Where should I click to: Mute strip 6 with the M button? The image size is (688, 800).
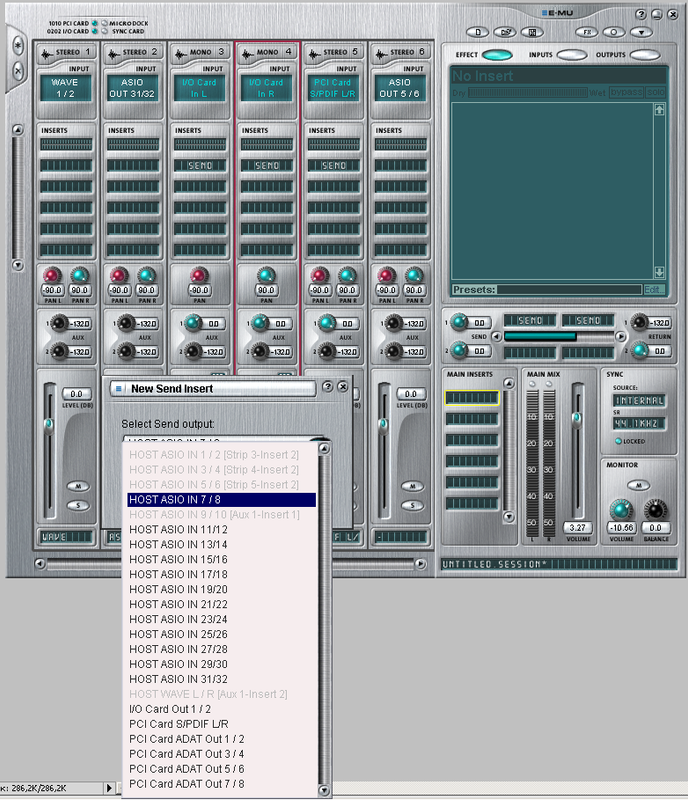tap(412, 486)
